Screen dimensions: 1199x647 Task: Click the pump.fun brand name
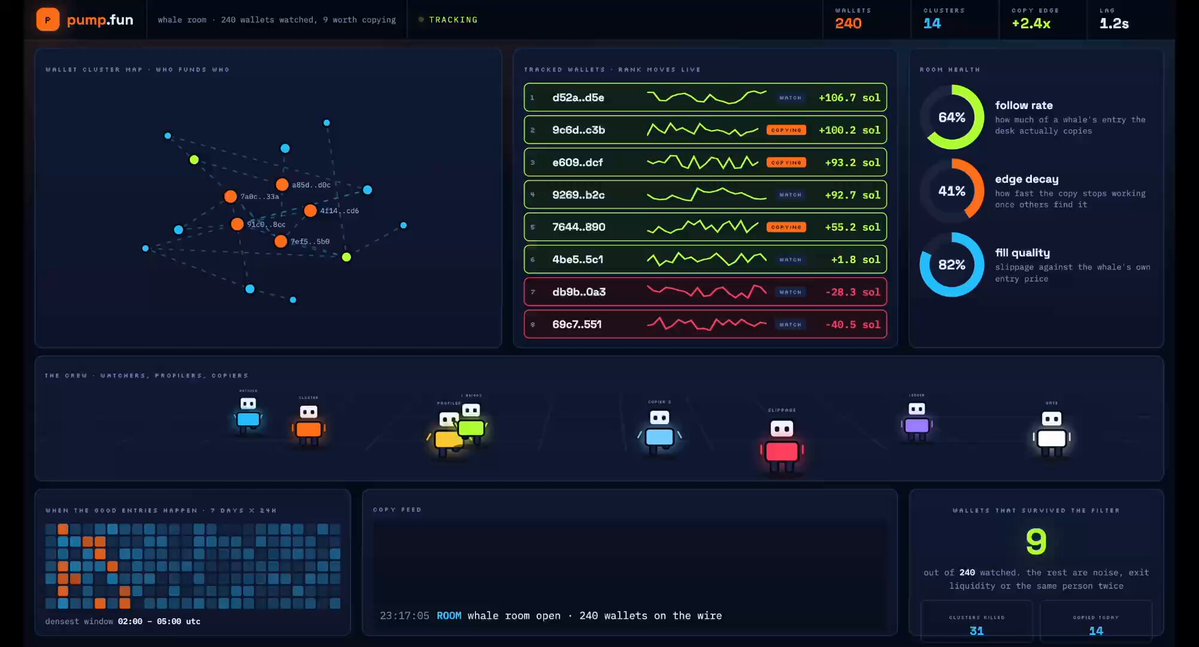100,20
